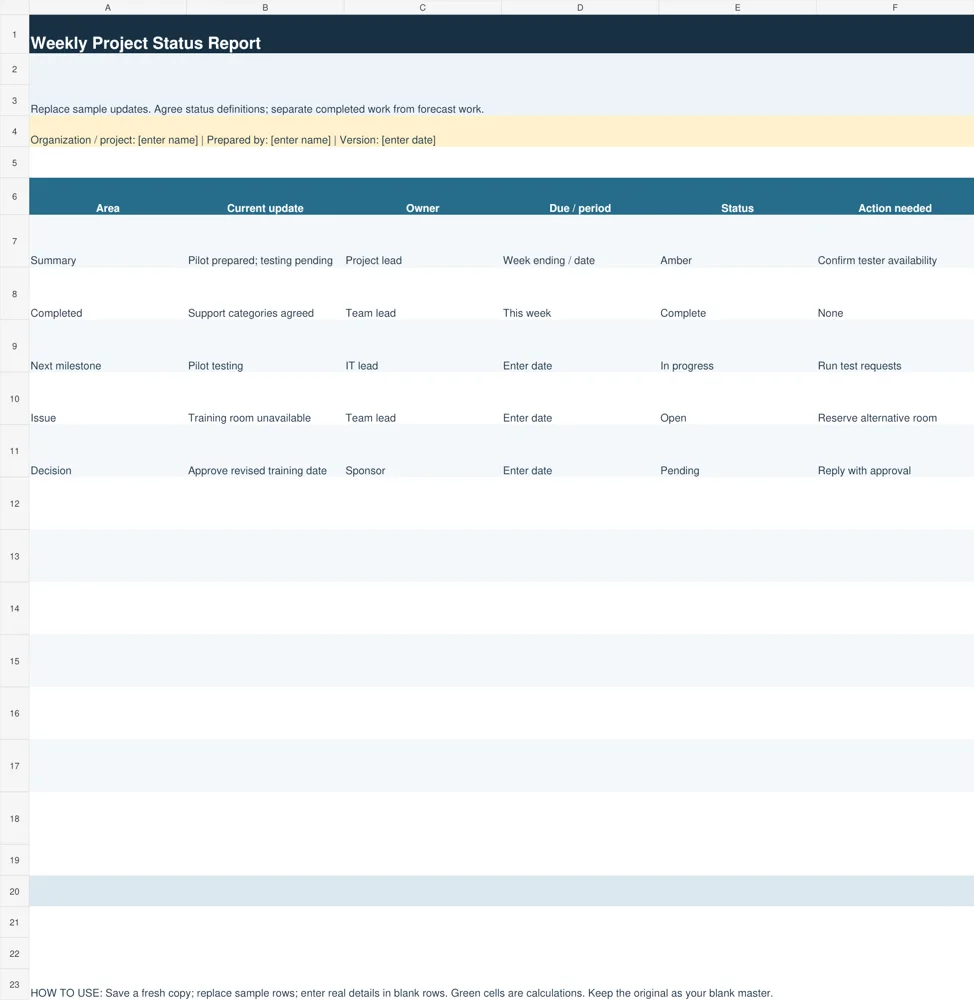Select row 23 header
The image size is (974, 1000).
pyautogui.click(x=14, y=985)
